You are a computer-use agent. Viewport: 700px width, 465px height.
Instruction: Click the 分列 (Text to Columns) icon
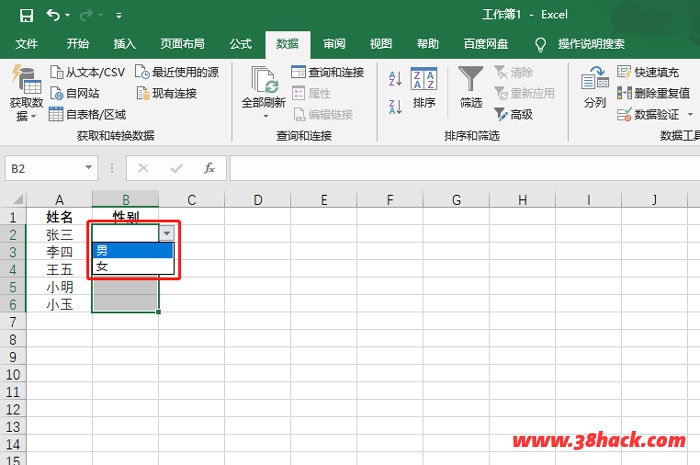pyautogui.click(x=595, y=80)
